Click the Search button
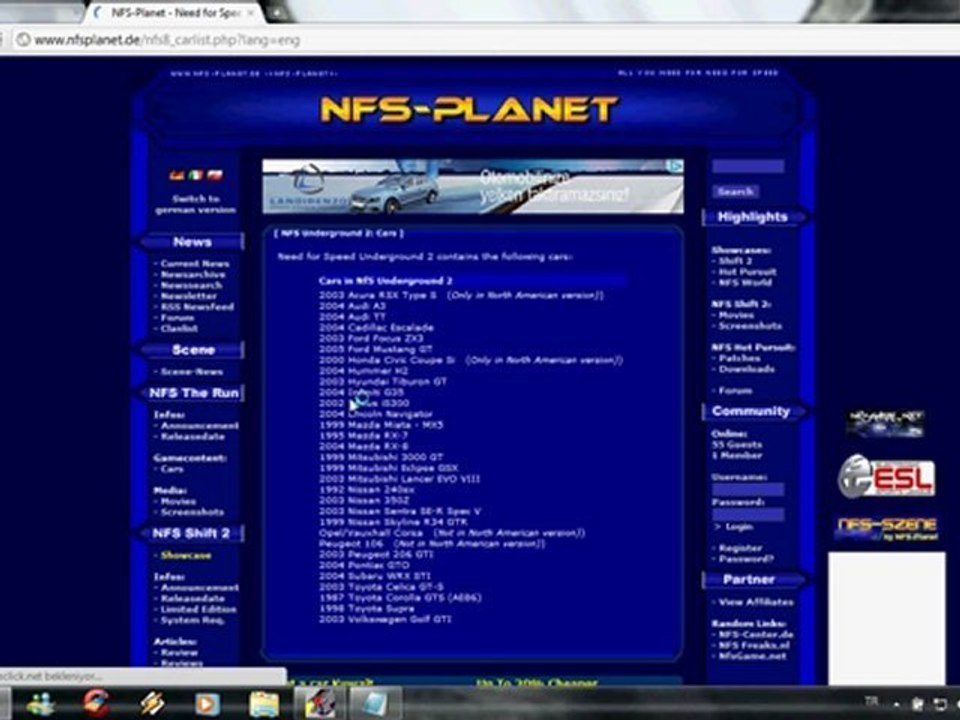Viewport: 960px width, 720px height. point(735,192)
